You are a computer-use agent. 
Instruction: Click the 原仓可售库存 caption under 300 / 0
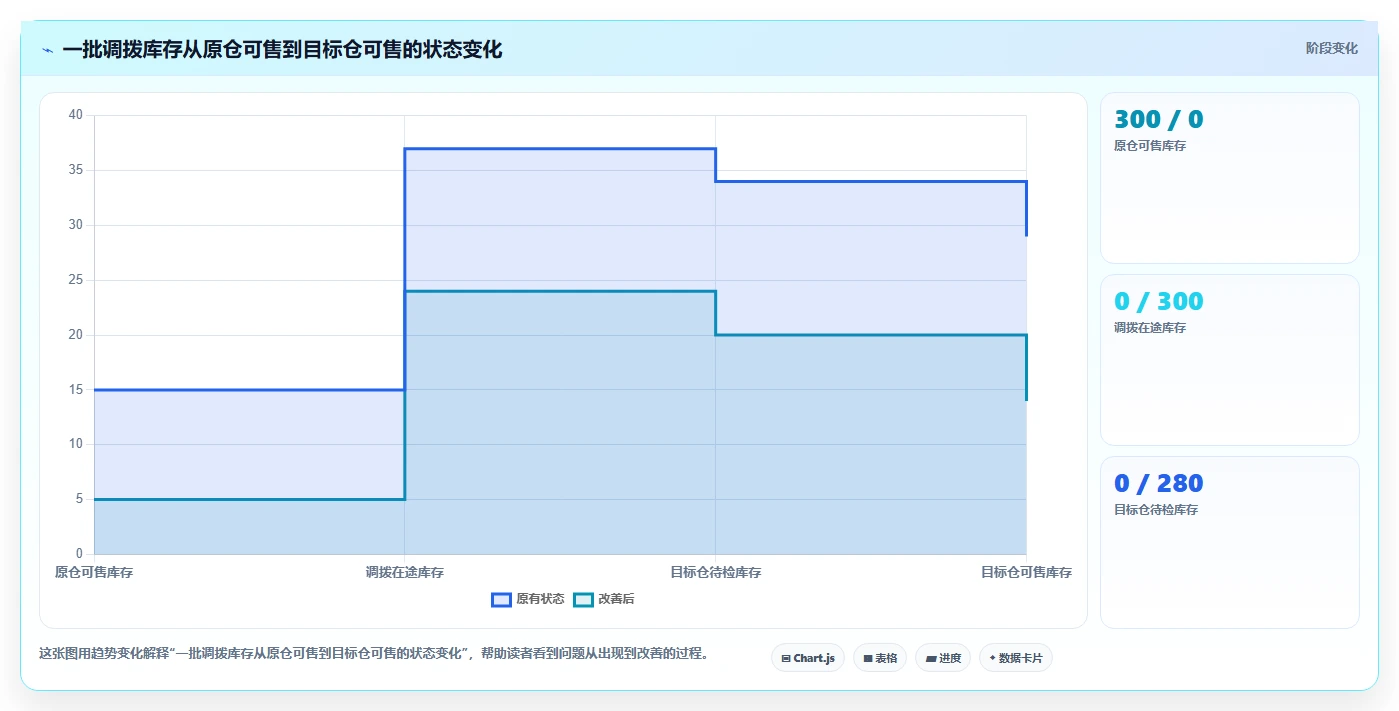(x=1150, y=146)
